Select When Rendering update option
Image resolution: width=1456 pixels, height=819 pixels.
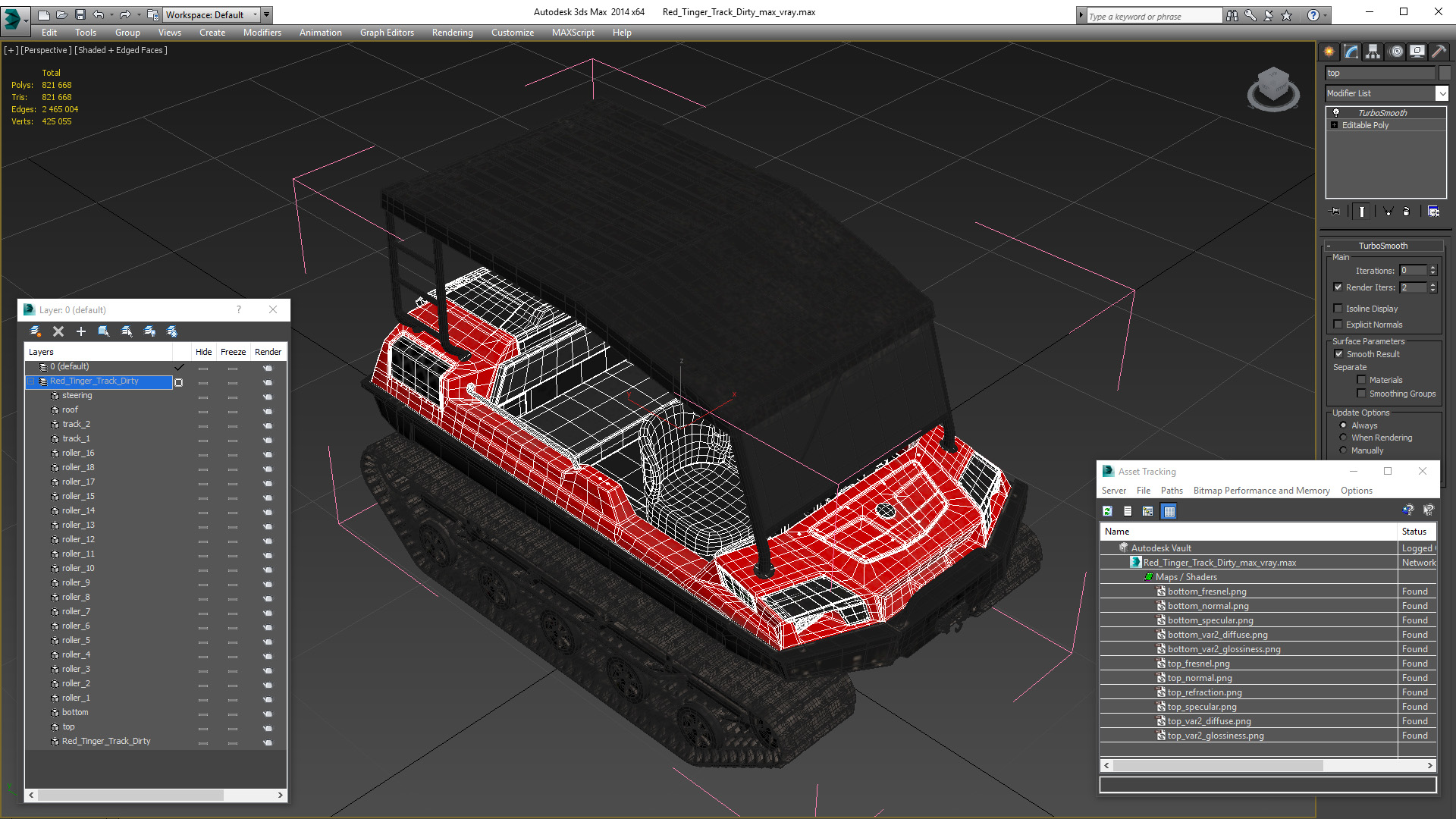click(x=1344, y=437)
